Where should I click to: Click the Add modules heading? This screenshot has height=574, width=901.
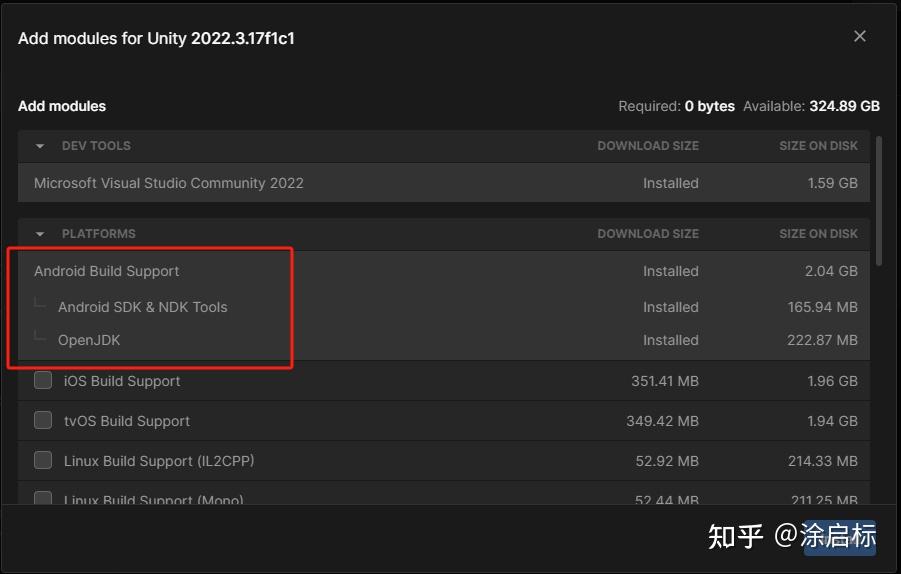click(x=62, y=106)
